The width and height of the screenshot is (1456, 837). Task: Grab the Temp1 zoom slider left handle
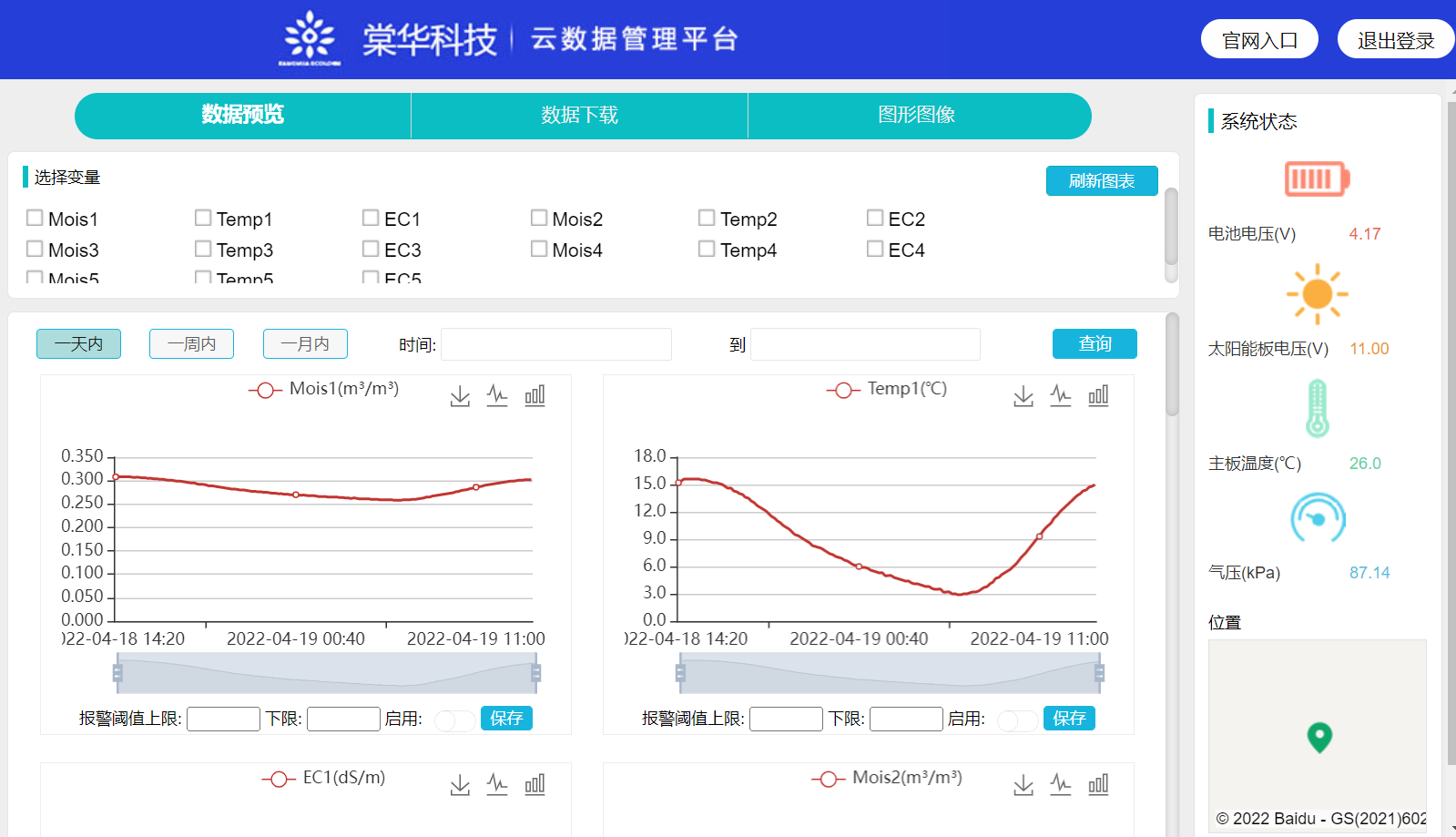coord(680,673)
